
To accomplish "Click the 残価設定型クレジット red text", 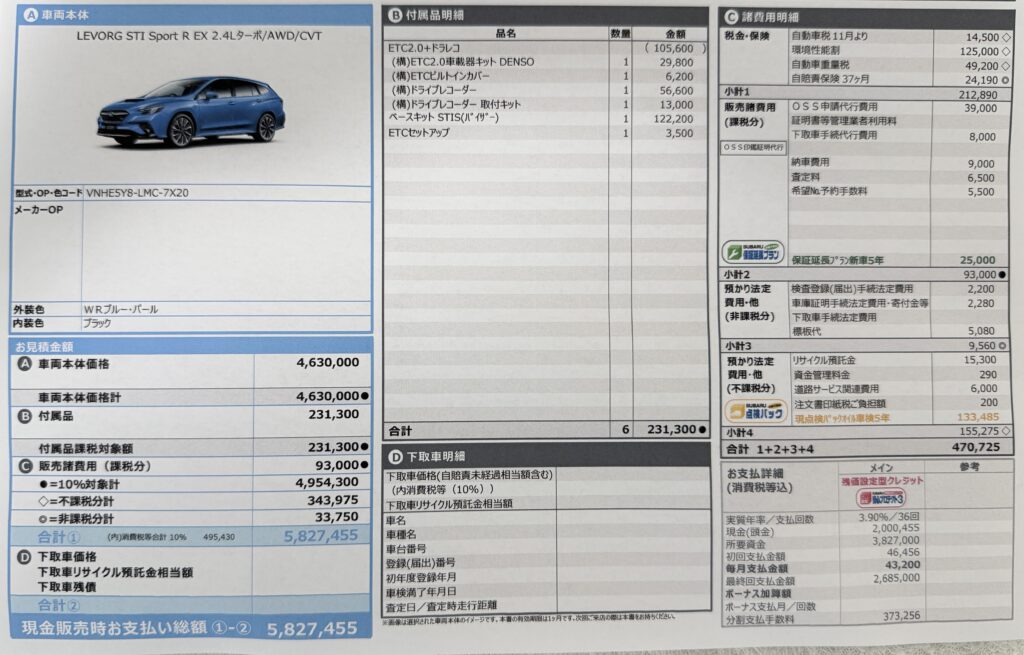I will coord(882,481).
